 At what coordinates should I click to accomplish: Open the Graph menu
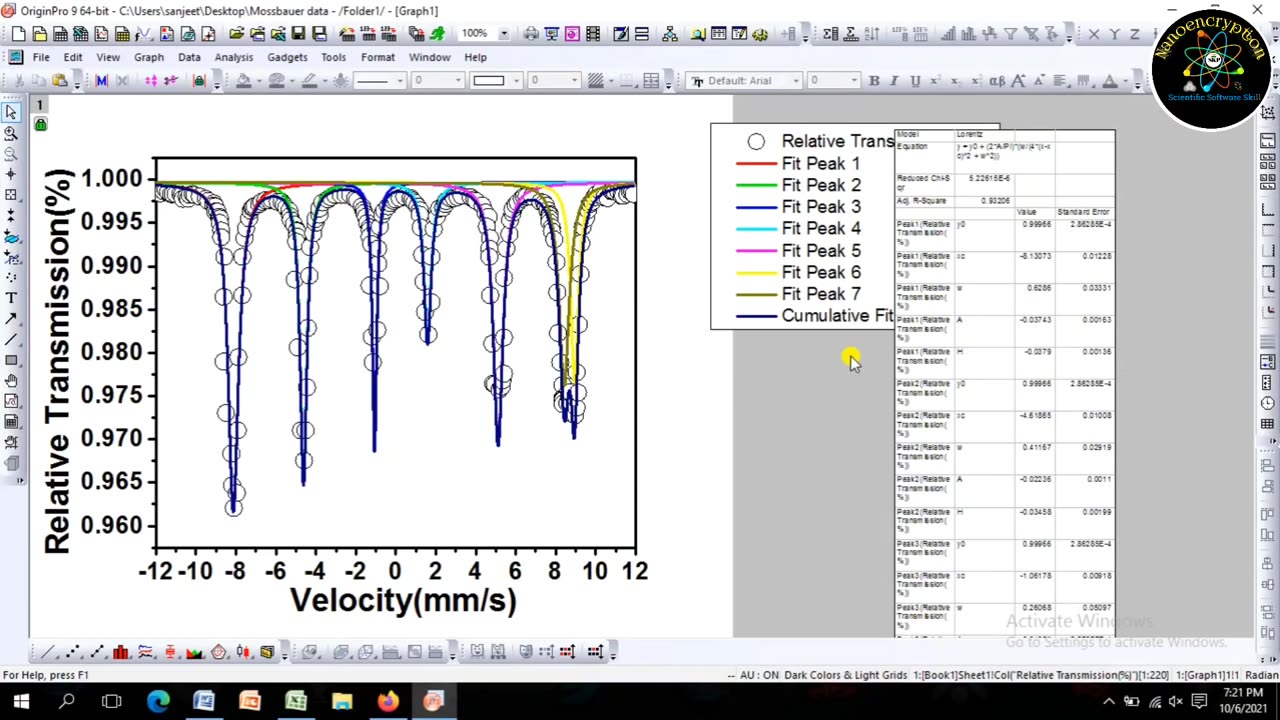coord(148,57)
